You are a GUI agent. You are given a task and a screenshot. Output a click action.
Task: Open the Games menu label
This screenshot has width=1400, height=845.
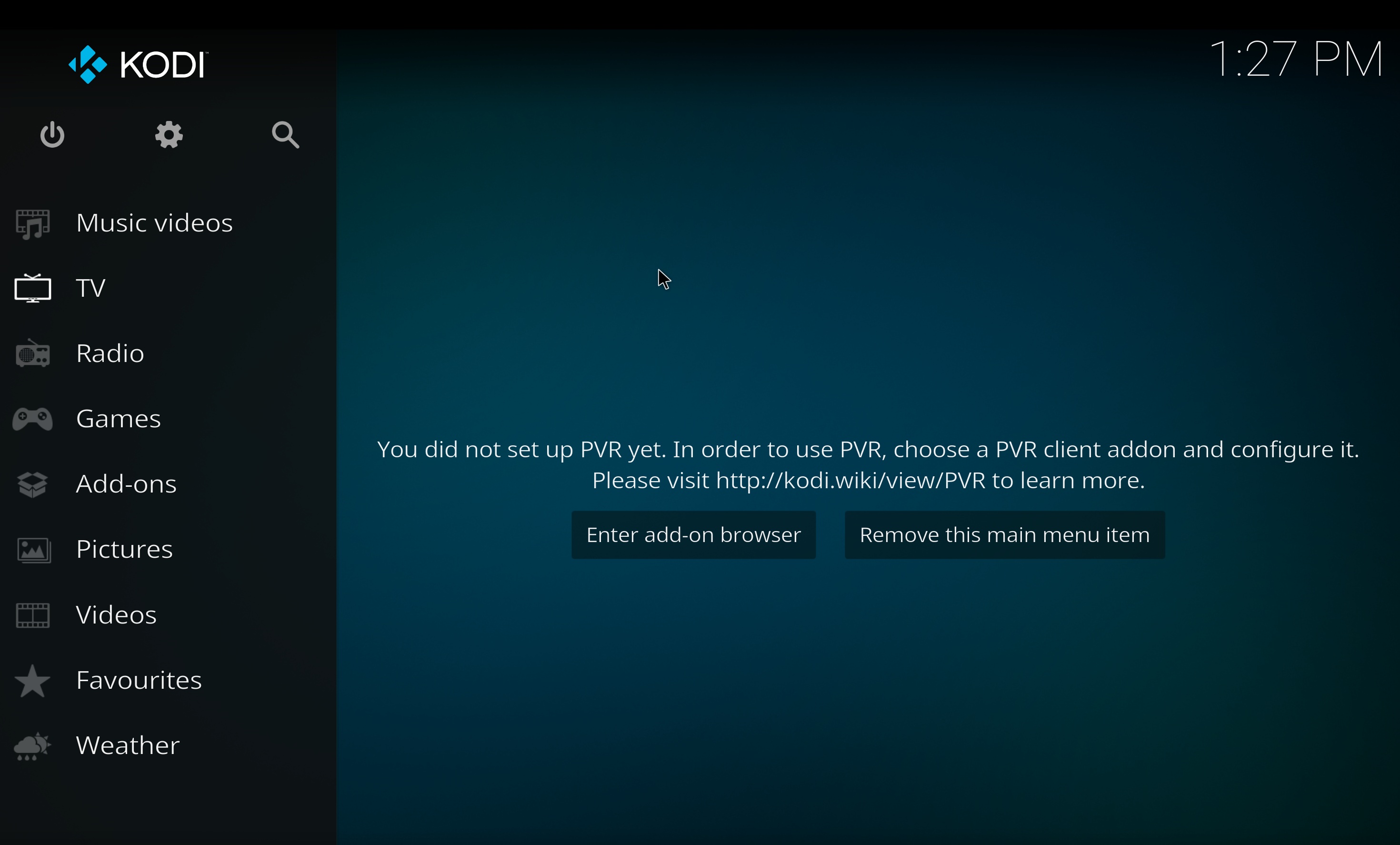119,419
